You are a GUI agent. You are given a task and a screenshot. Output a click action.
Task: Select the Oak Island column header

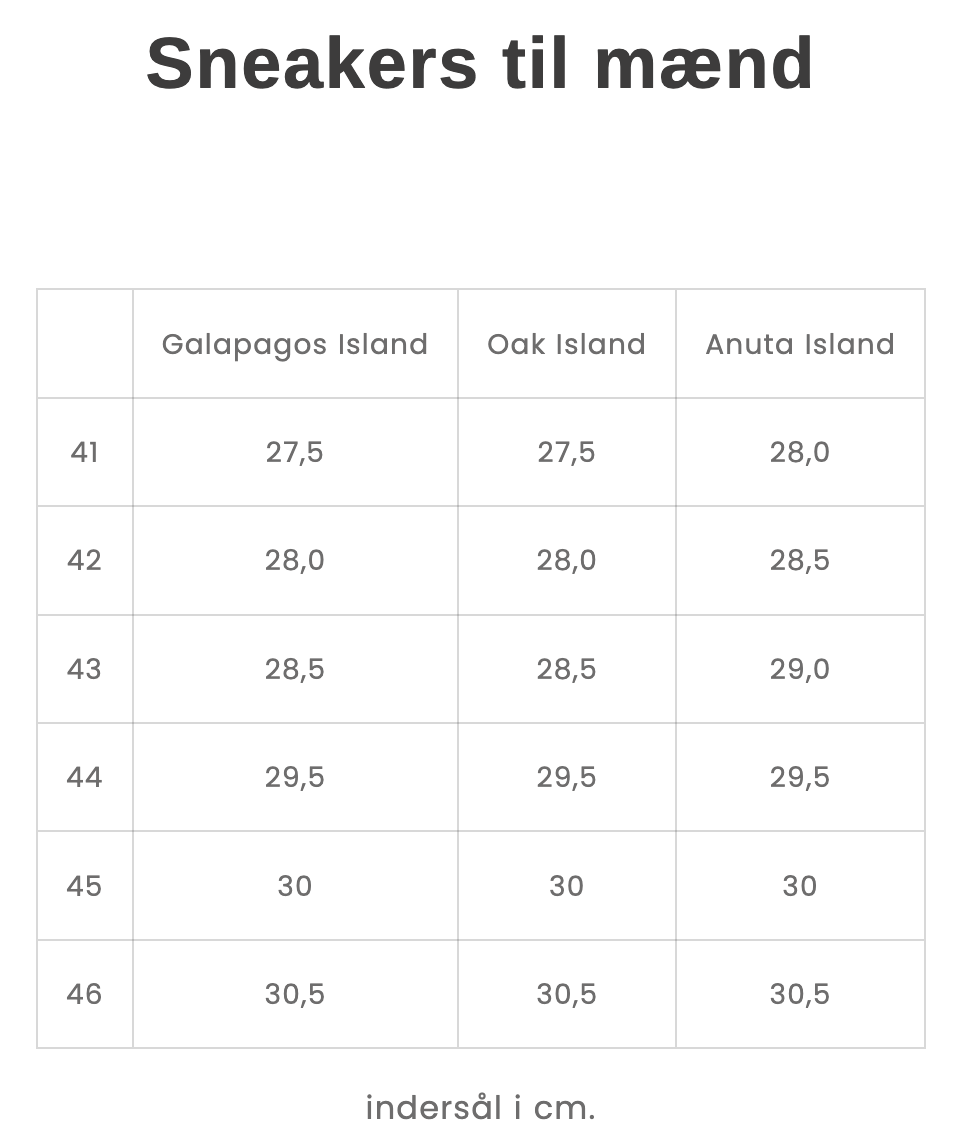pos(566,344)
